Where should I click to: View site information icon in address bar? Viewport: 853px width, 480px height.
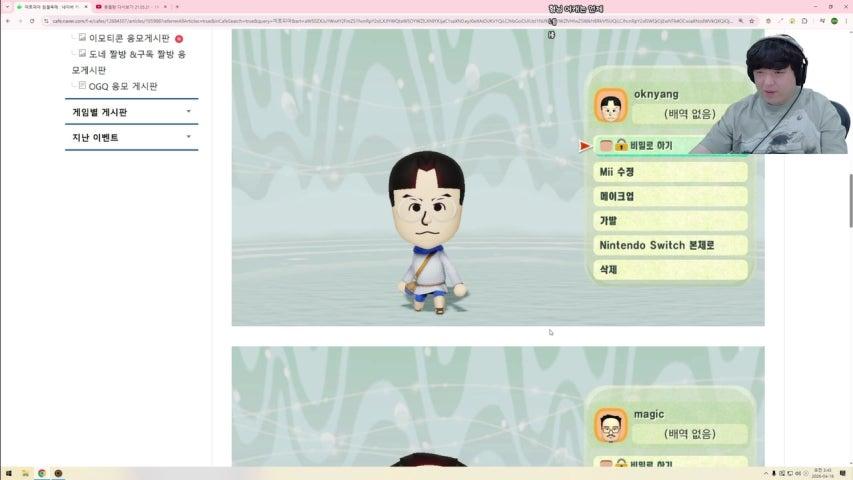47,21
